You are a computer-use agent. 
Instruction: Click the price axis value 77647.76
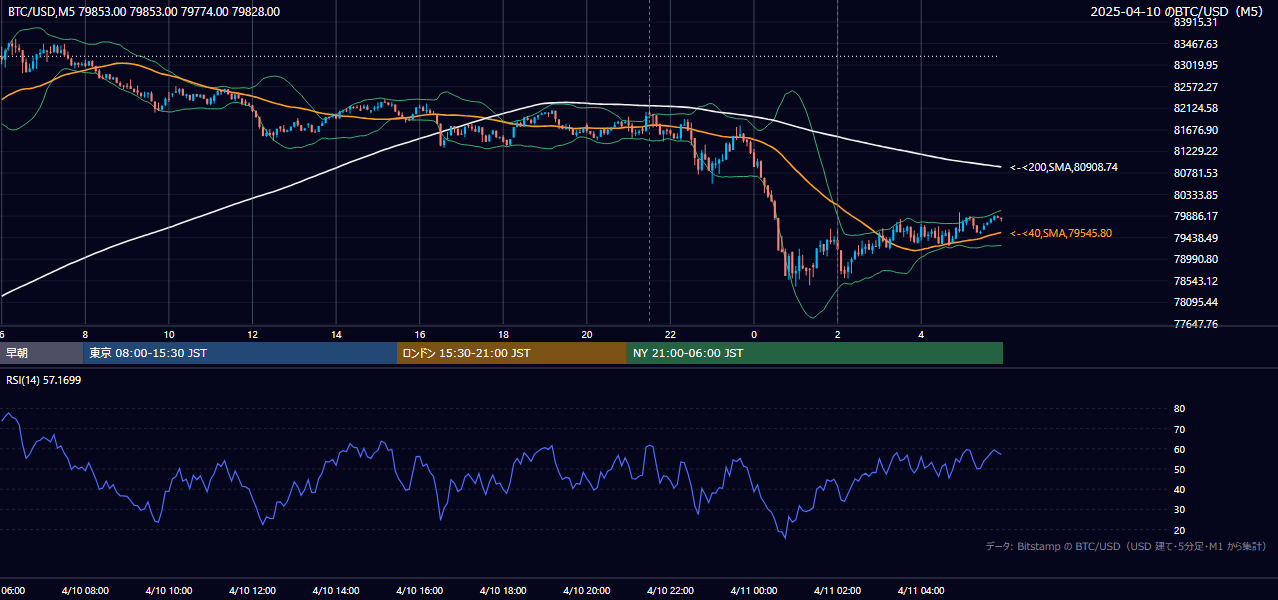(x=1195, y=324)
